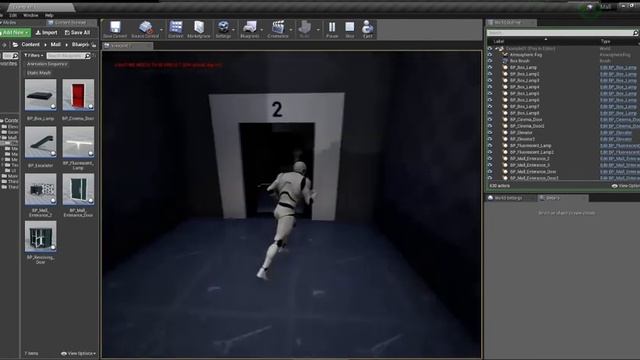Toggle visibility of BP_Elevator

490,133
